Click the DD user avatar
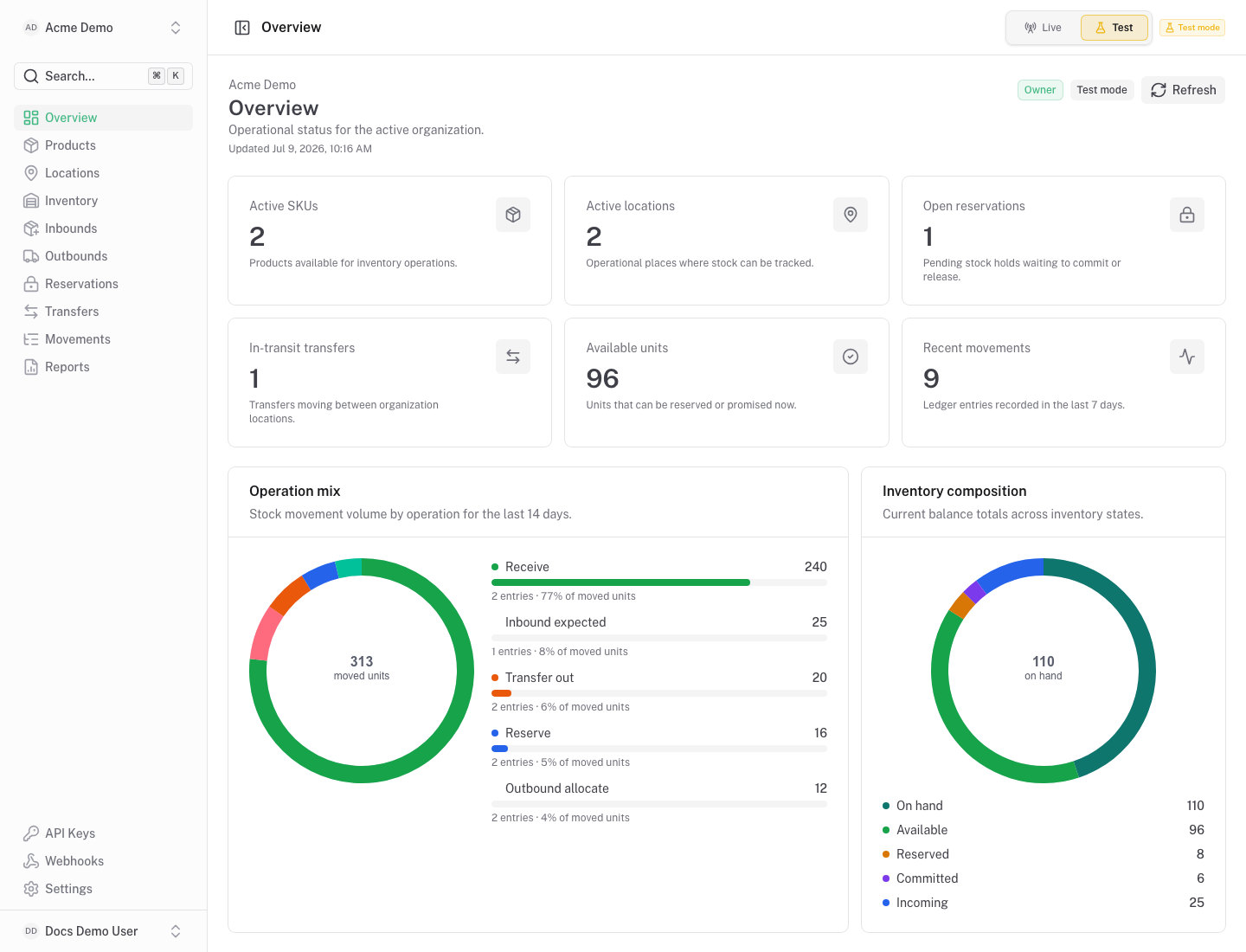Screen dimensions: 1246x952 point(31,931)
